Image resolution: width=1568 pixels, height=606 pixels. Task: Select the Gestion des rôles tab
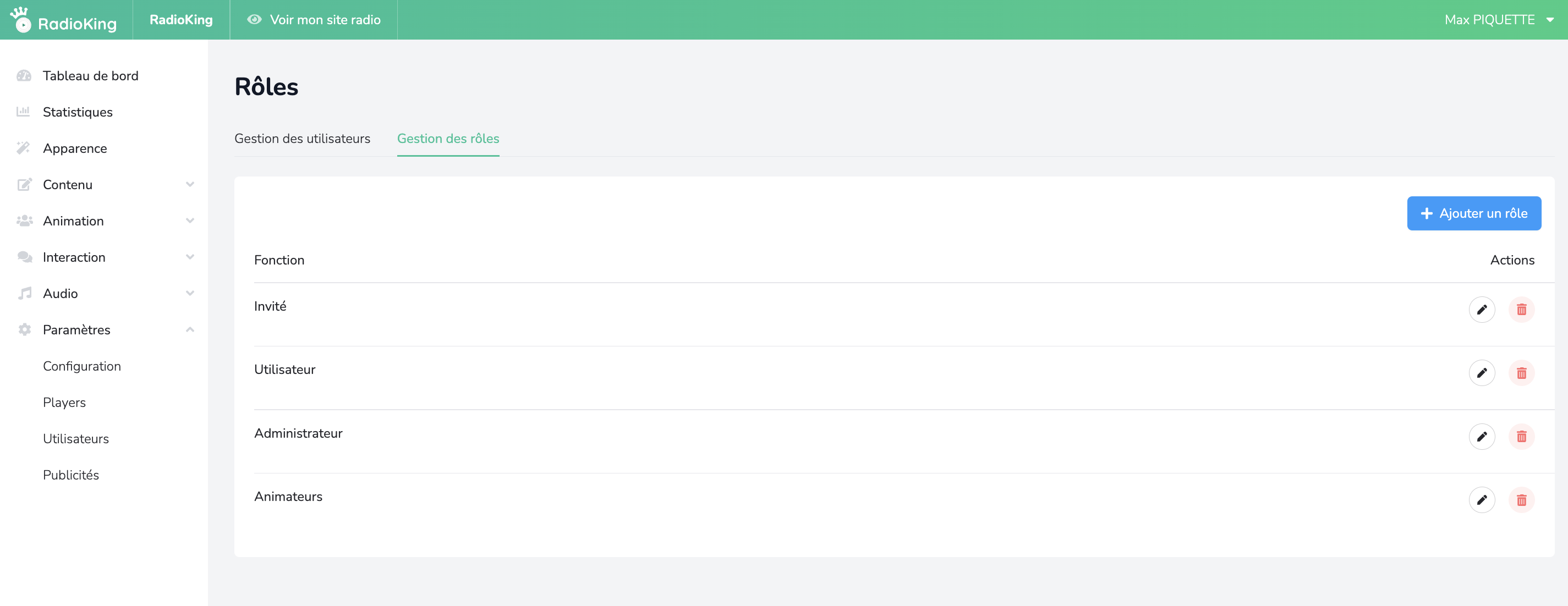point(448,139)
